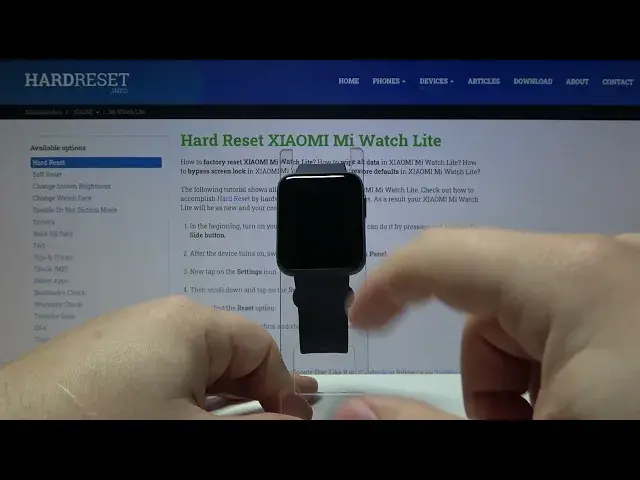This screenshot has width=640, height=480.
Task: Open Change Watch Face sidebar link
Action: pyautogui.click(x=62, y=198)
